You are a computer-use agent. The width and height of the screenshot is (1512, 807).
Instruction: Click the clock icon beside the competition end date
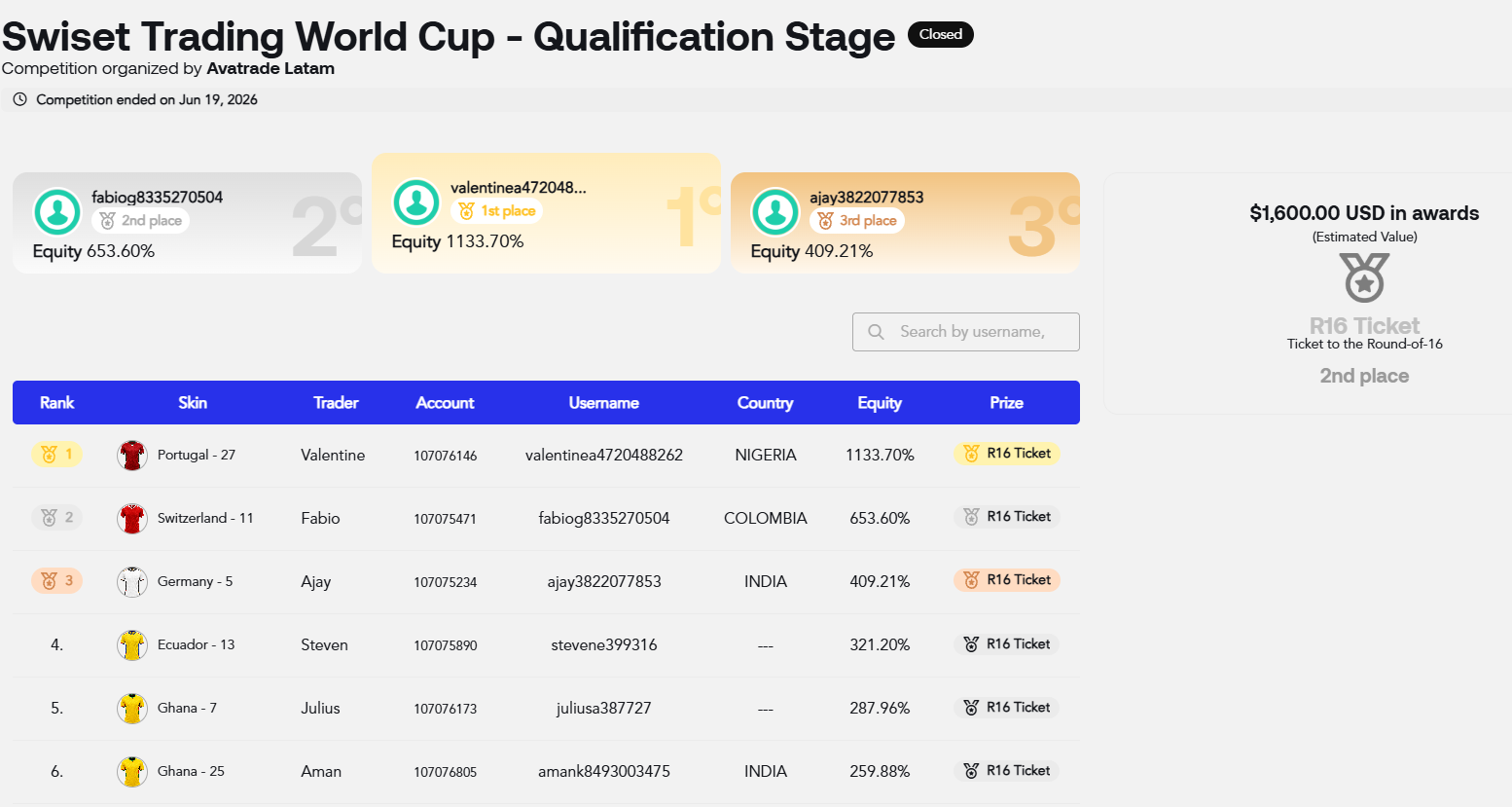tap(19, 99)
